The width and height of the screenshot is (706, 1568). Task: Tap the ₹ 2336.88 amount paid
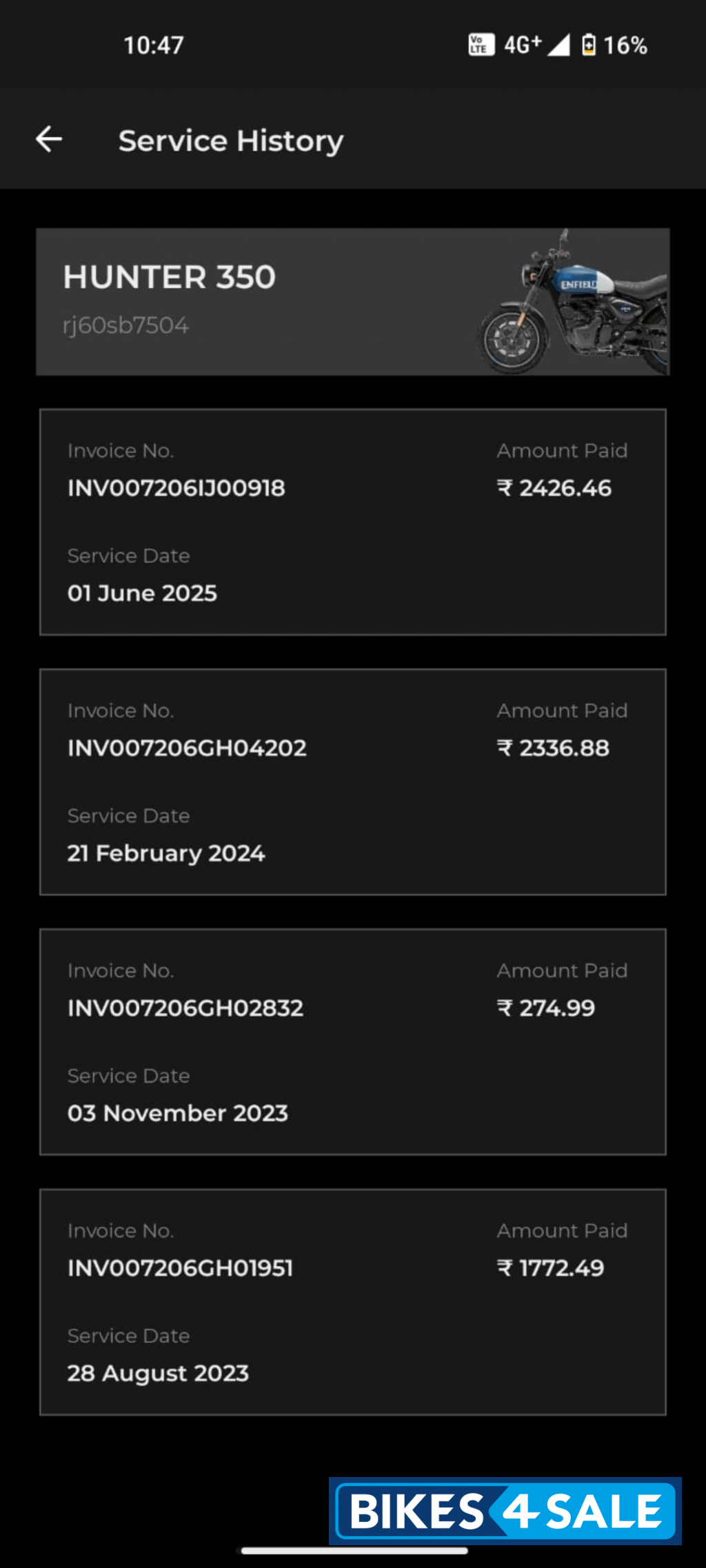(x=554, y=748)
